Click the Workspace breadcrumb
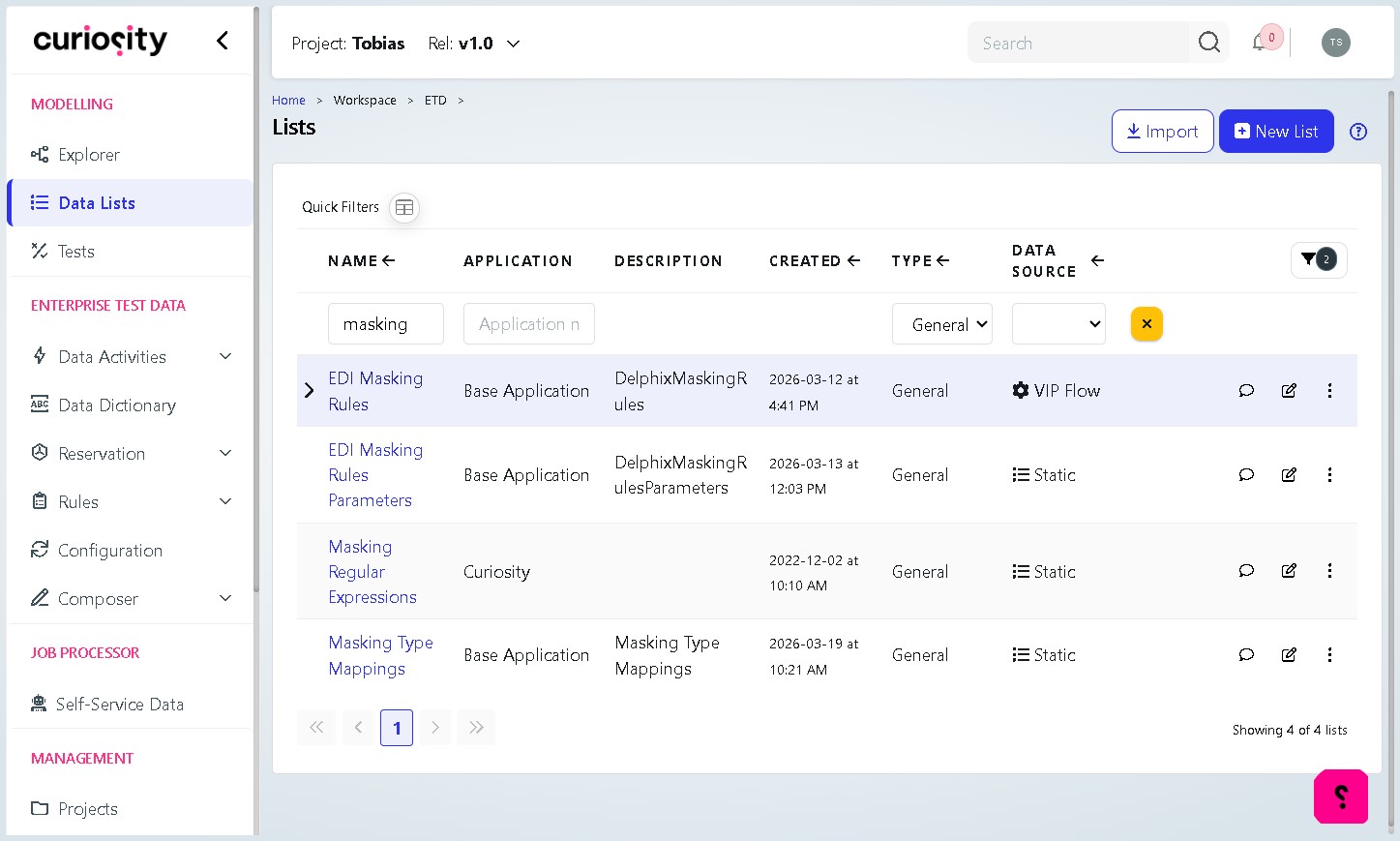Image resolution: width=1400 pixels, height=841 pixels. 365,100
